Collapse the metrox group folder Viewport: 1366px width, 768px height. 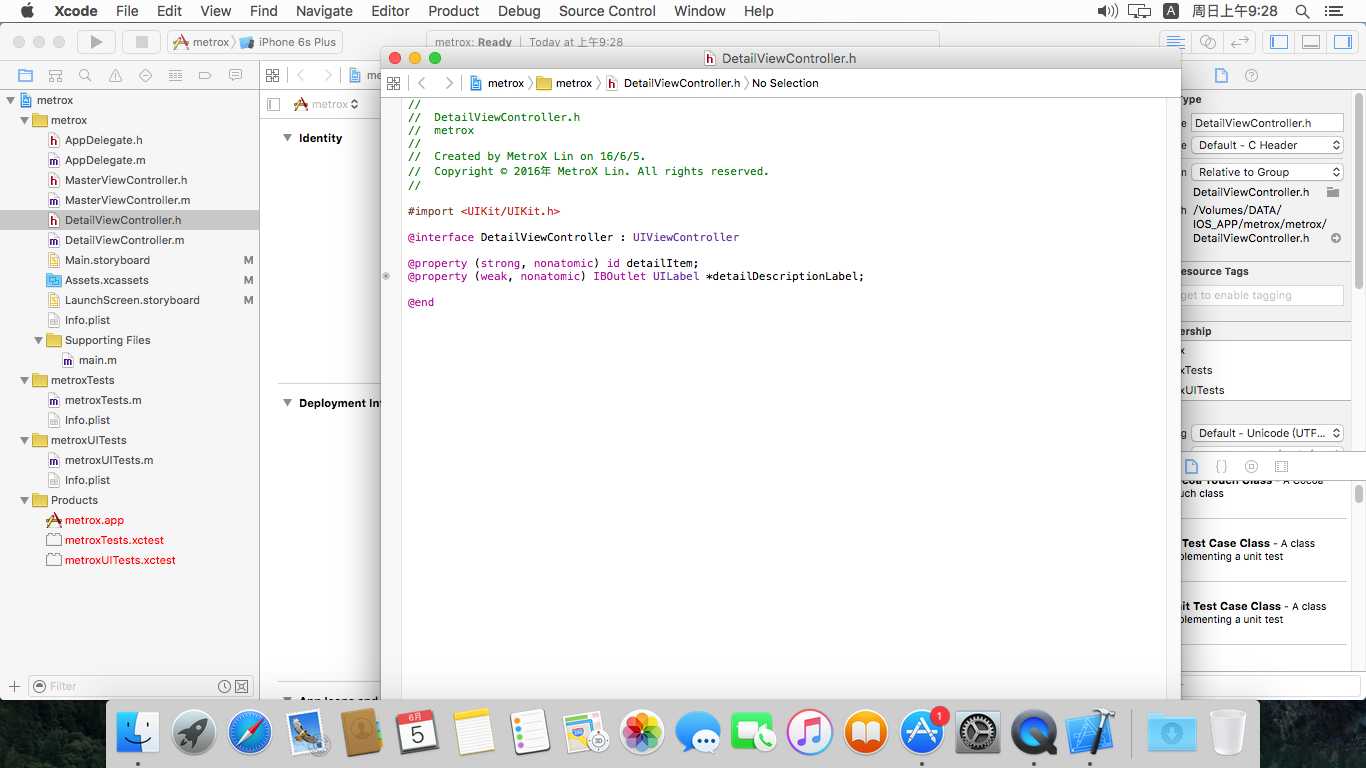coord(24,120)
